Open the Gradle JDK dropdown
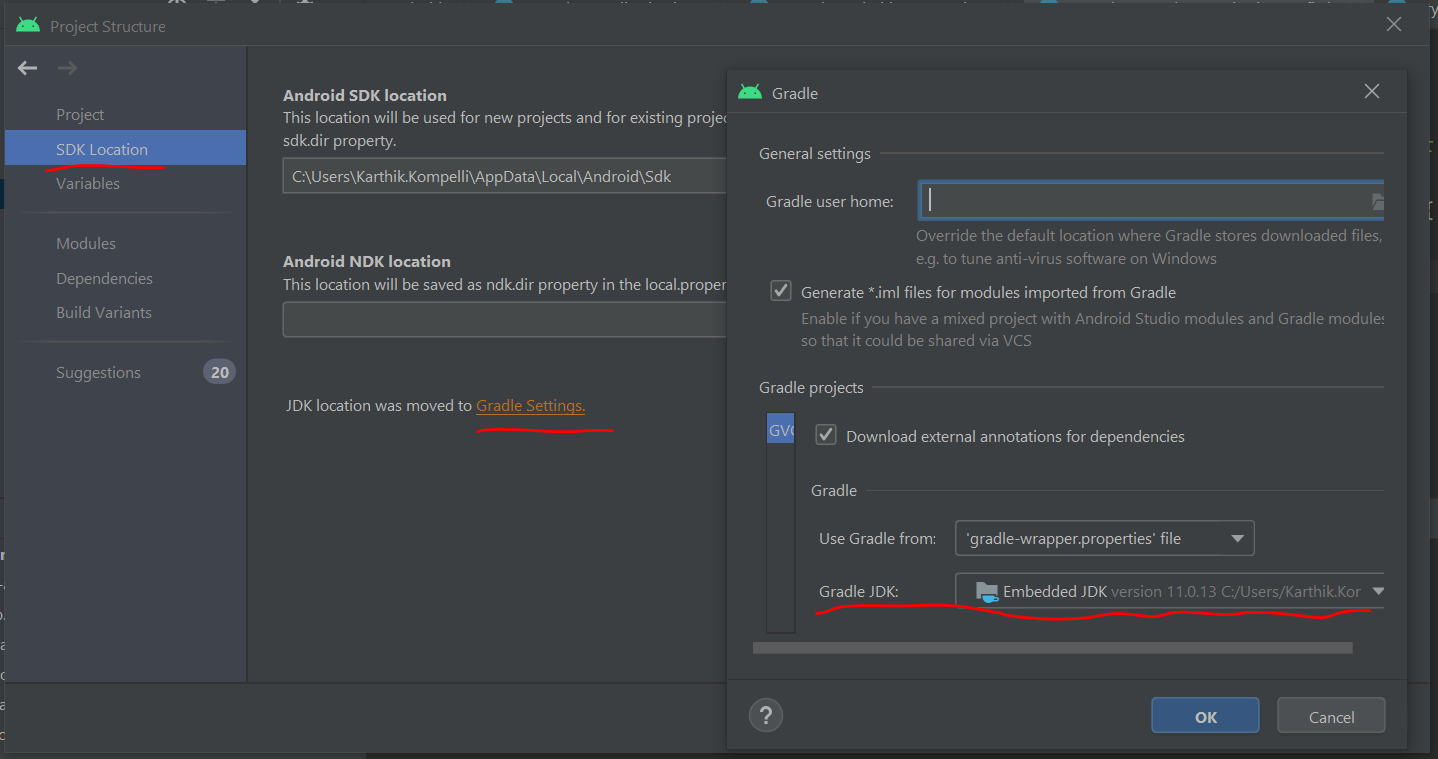The image size is (1438, 759). coord(1170,591)
